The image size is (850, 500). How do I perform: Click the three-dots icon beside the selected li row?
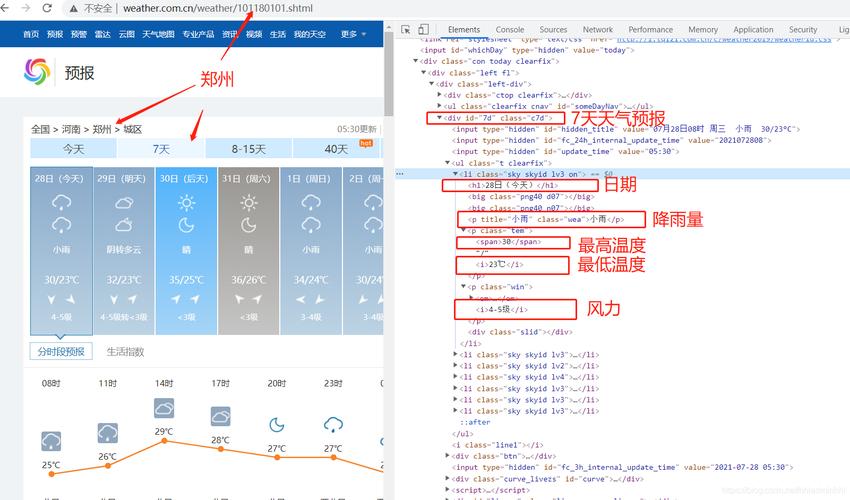pyautogui.click(x=400, y=174)
